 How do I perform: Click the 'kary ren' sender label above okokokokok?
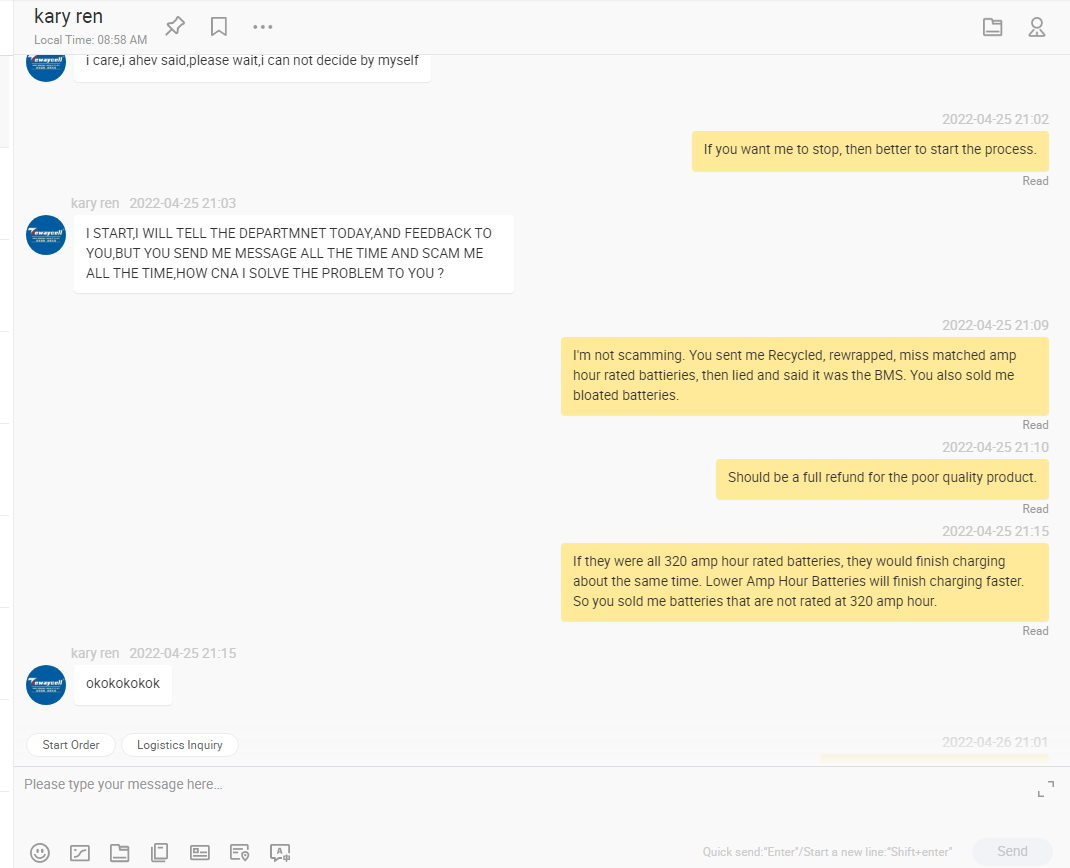pyautogui.click(x=95, y=654)
